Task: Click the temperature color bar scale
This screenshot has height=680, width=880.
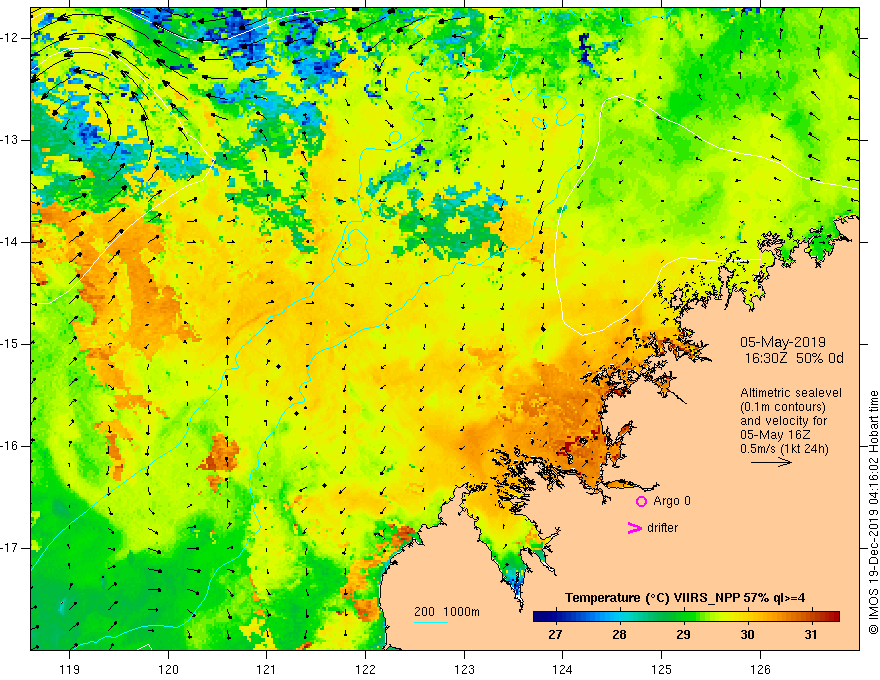Action: point(686,617)
